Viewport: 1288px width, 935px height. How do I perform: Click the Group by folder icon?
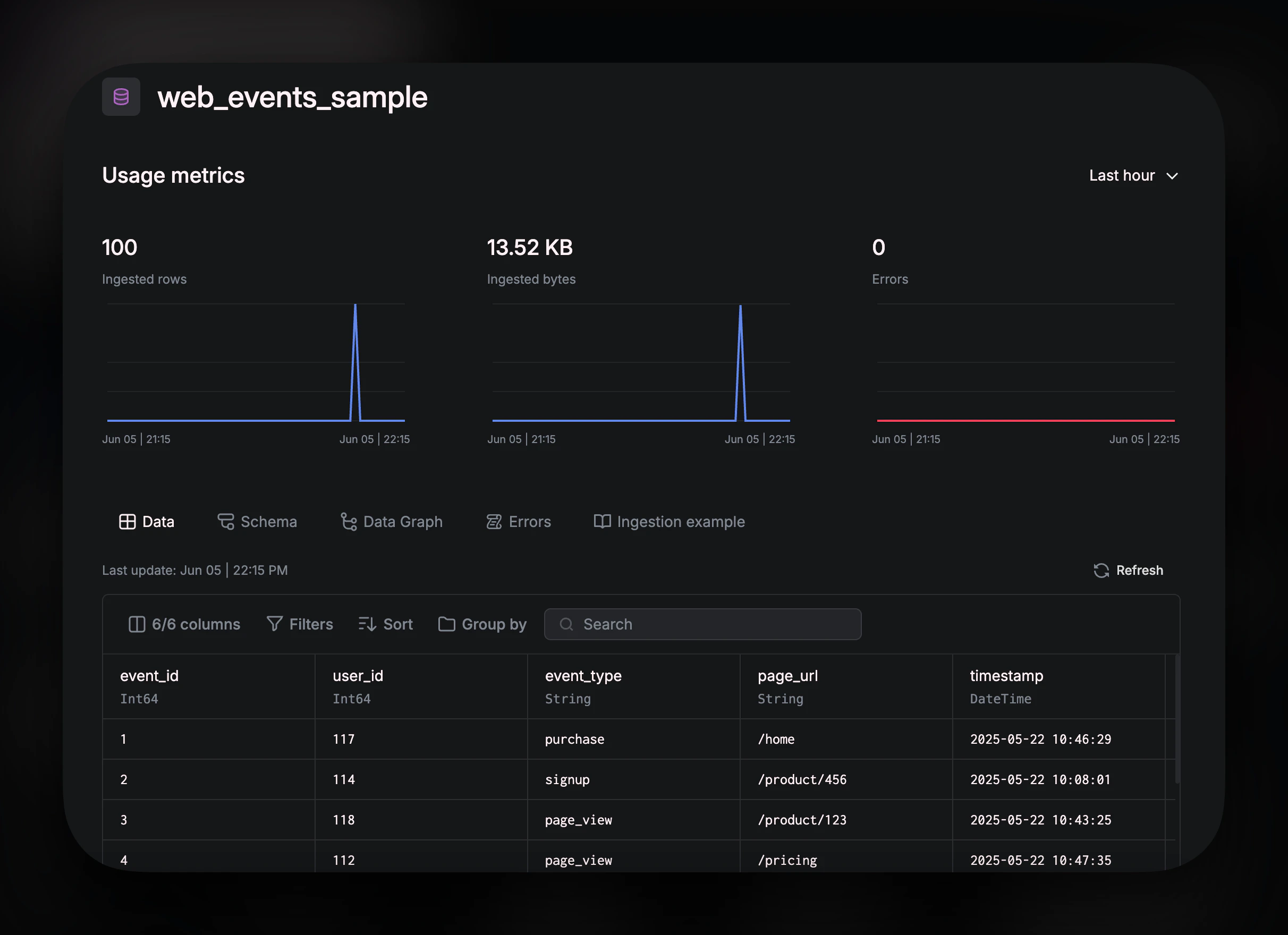446,624
